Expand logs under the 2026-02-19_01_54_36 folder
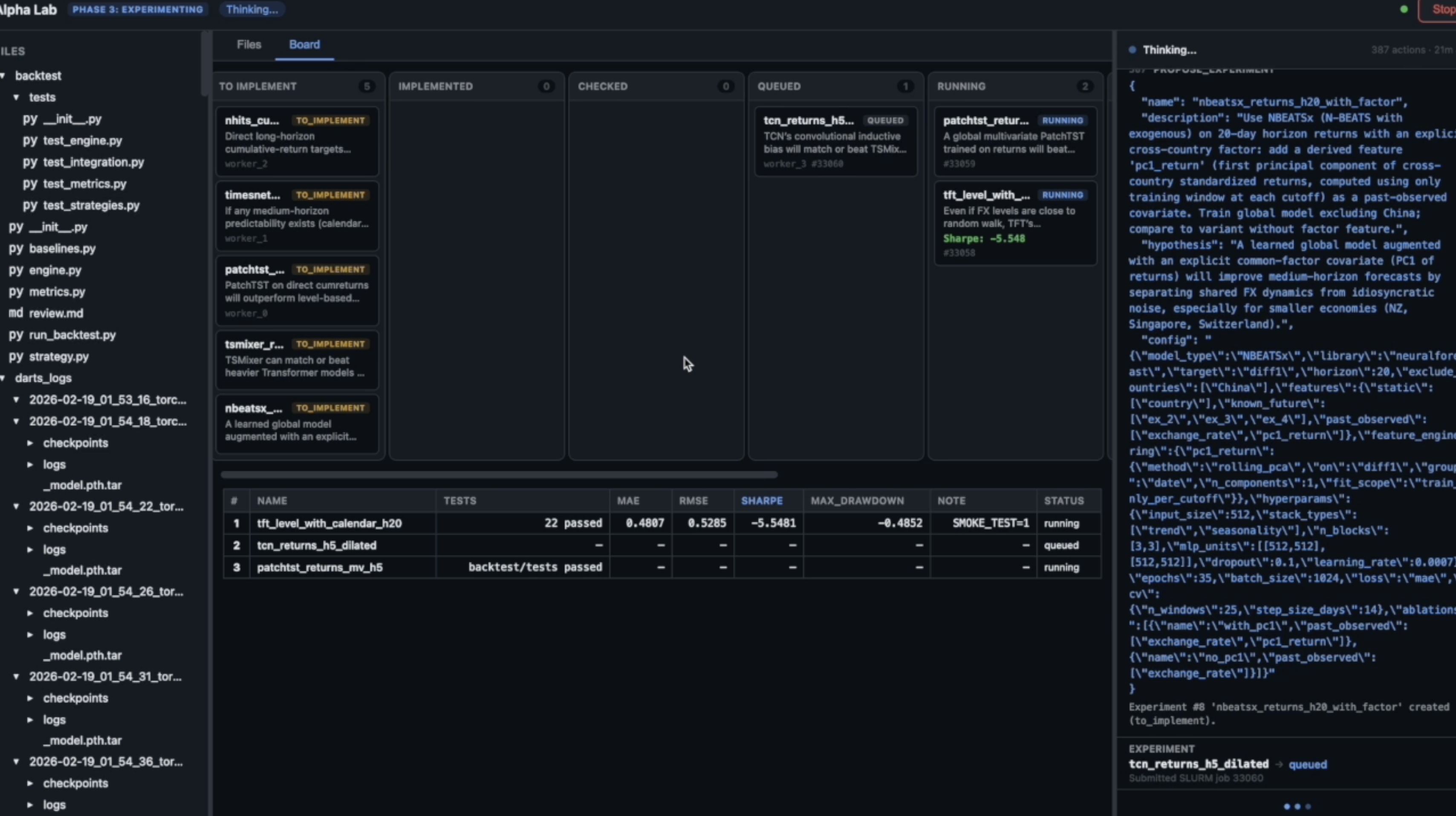1456x816 pixels. tap(30, 804)
